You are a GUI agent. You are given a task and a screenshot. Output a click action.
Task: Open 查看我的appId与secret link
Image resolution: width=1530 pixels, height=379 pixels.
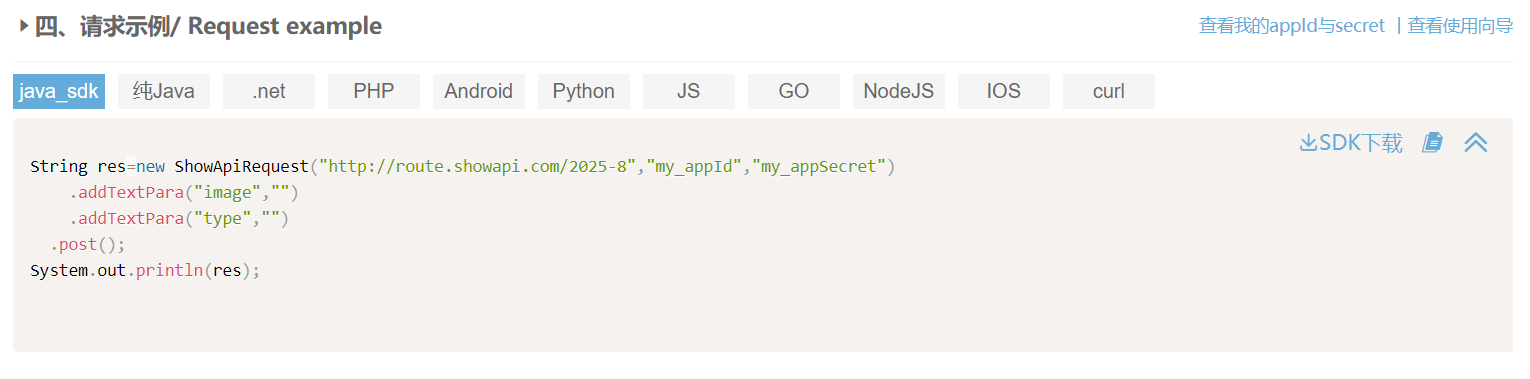click(x=1292, y=26)
